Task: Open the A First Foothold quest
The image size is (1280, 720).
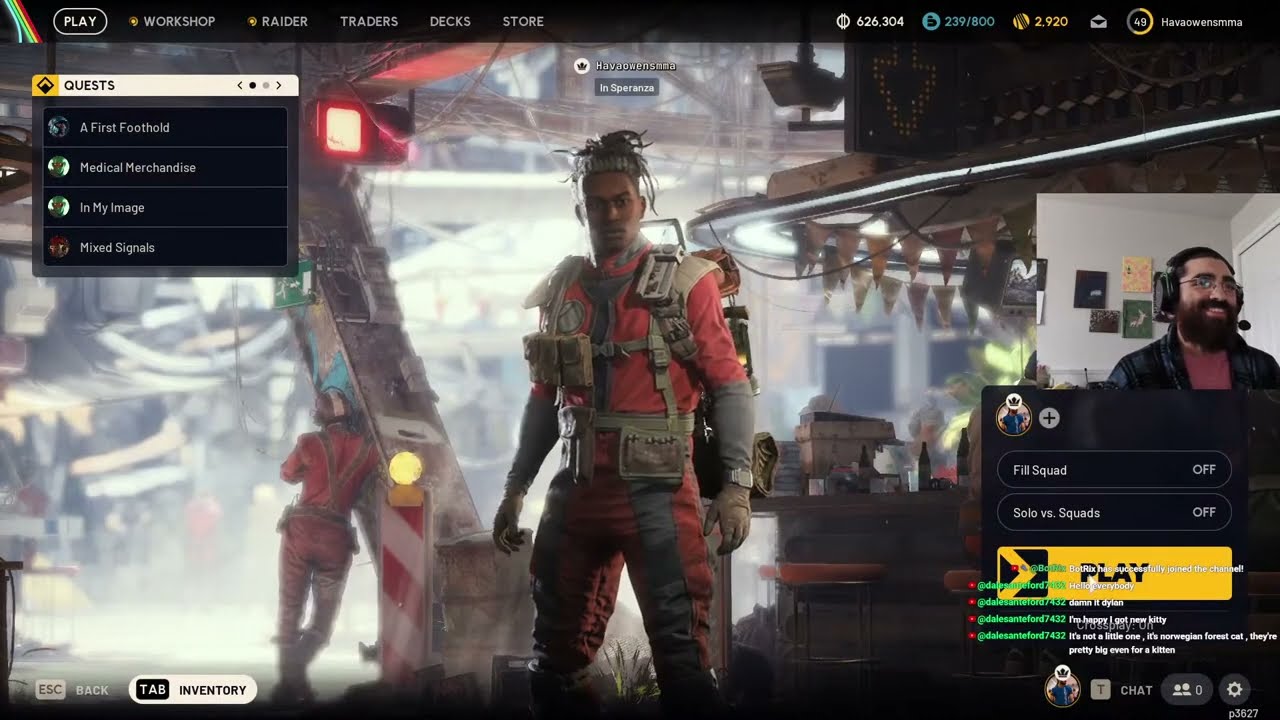Action: tap(165, 127)
